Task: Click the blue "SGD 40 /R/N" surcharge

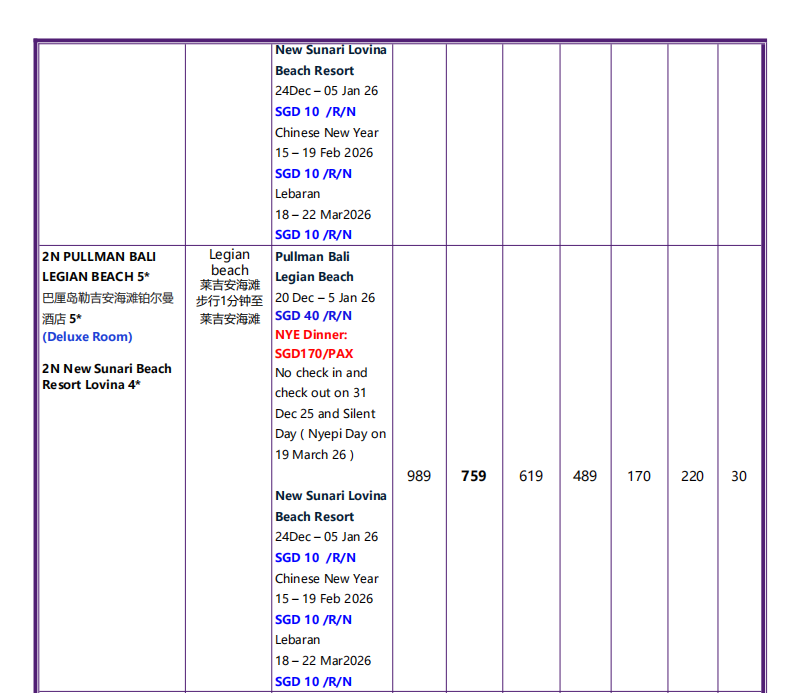Action: 313,315
